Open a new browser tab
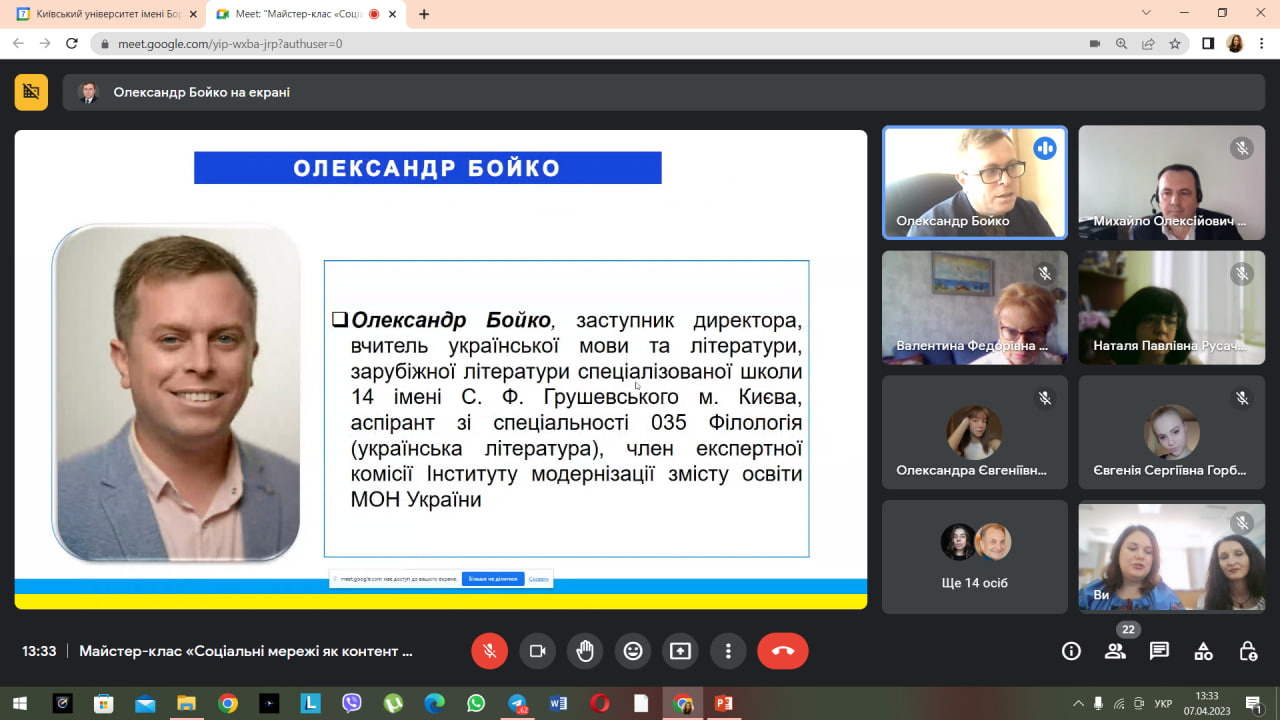 pos(424,14)
